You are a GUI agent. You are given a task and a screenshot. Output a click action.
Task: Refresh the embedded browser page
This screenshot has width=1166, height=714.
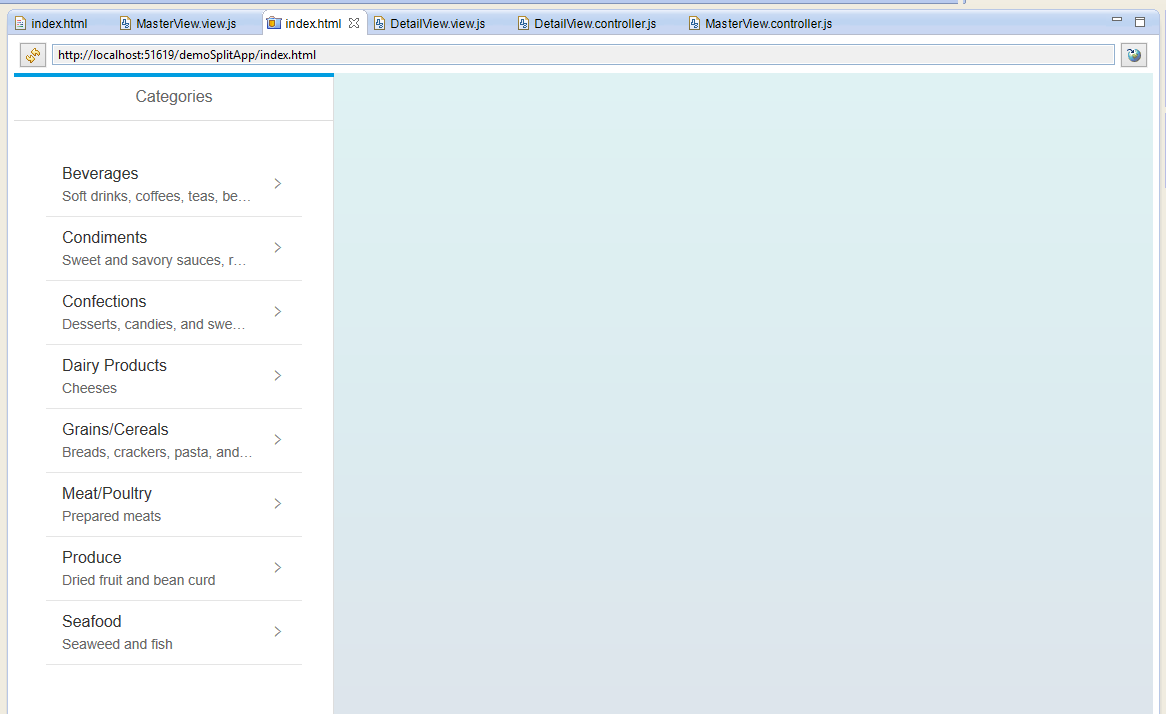pos(33,55)
